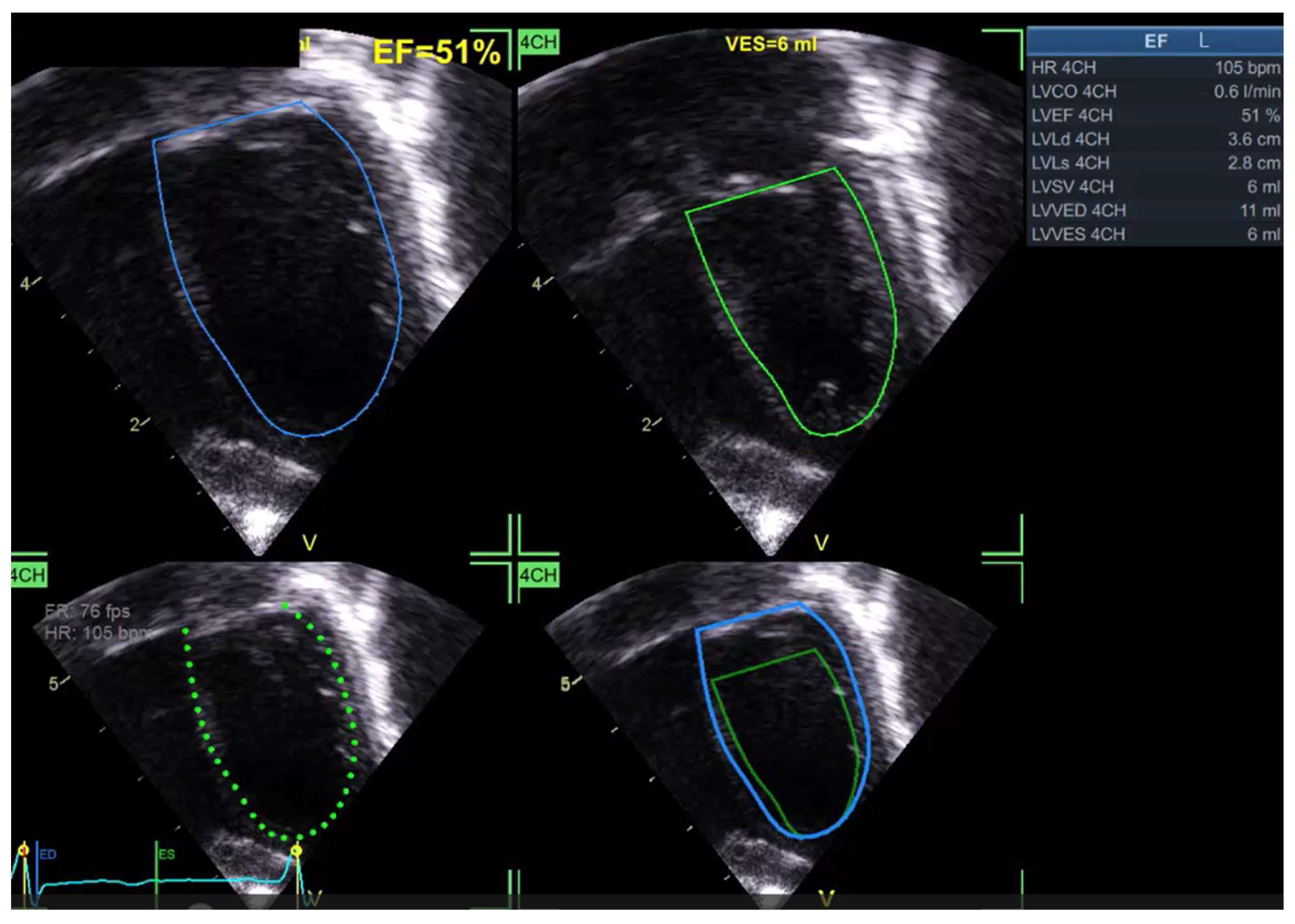Select the 4CH label of the dotted-contour view

[28, 575]
